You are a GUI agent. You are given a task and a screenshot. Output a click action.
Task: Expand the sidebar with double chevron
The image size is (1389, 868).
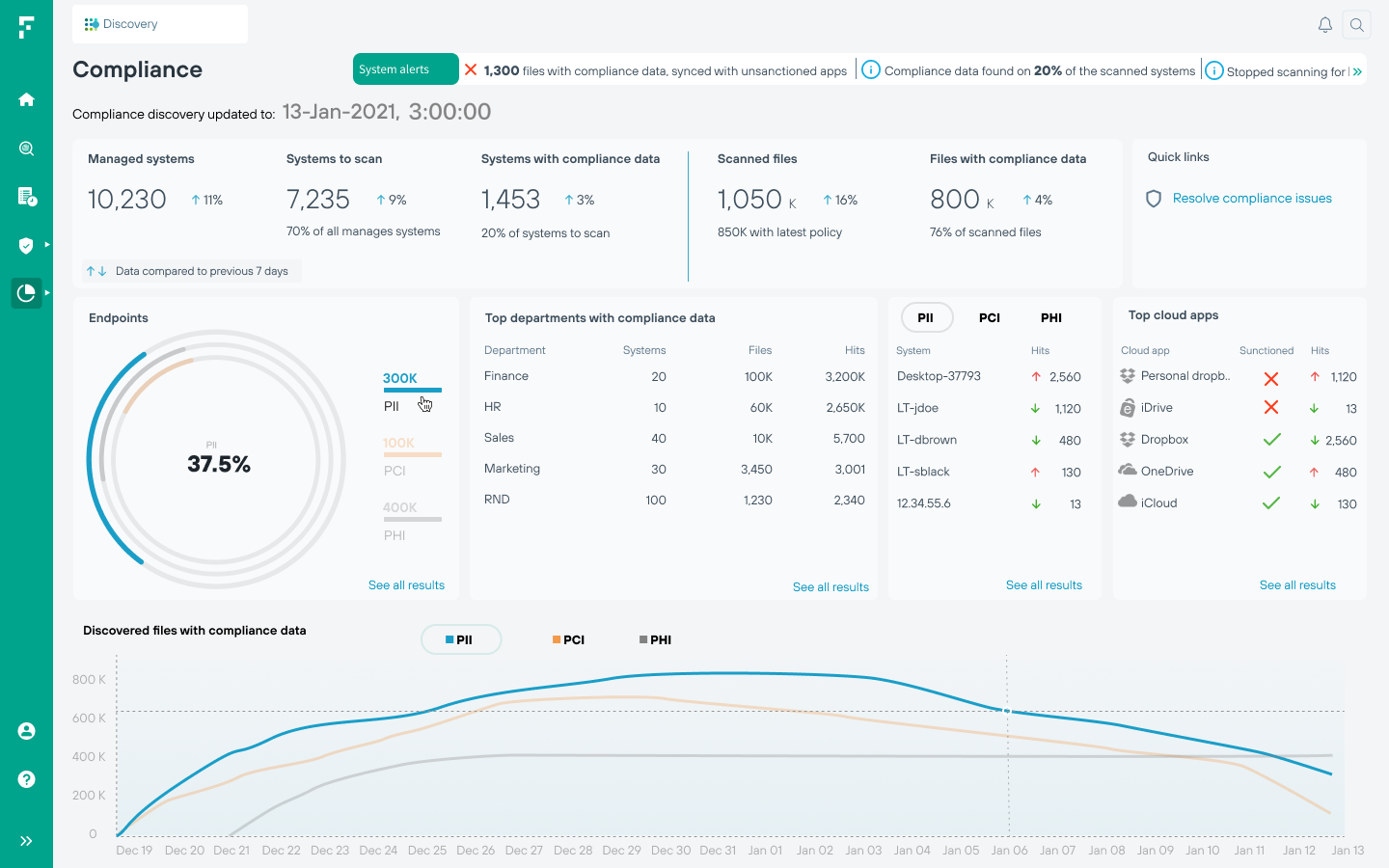point(26,841)
